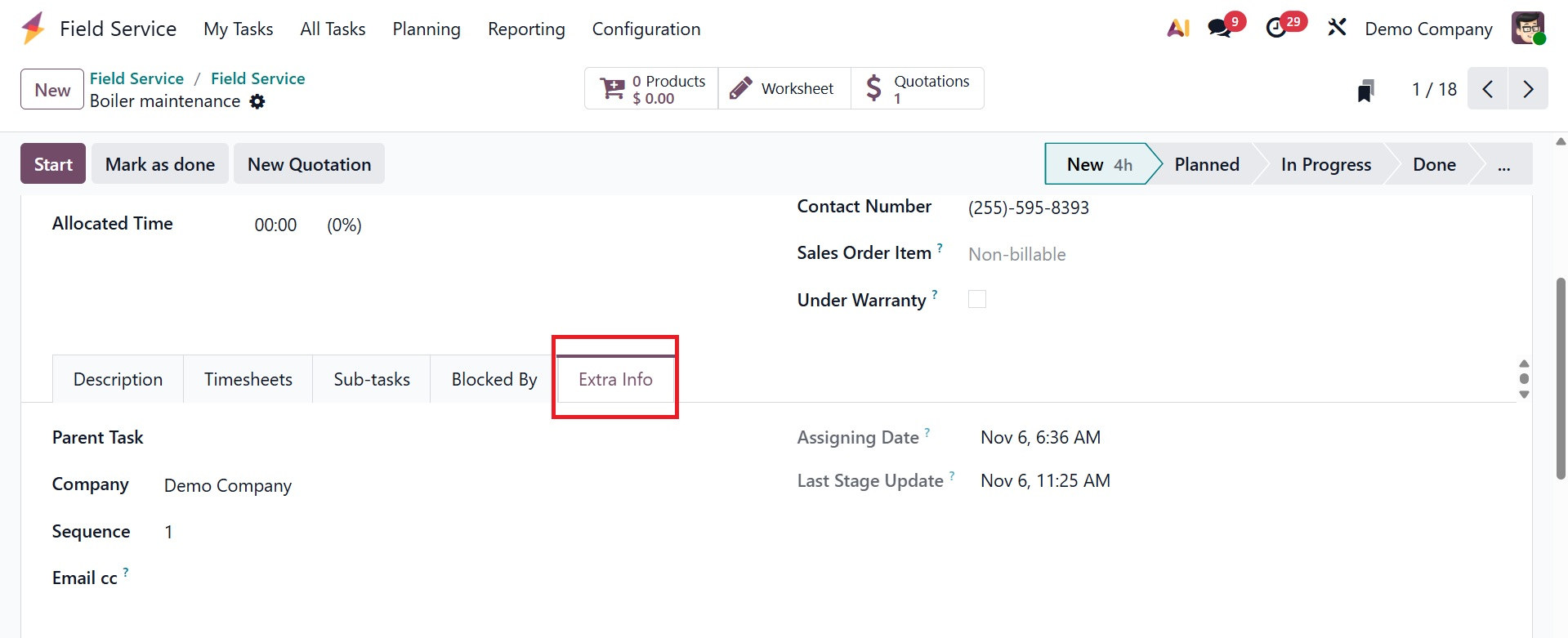Viewport: 1568px width, 638px height.
Task: Open the AI assistant icon
Action: [1178, 29]
